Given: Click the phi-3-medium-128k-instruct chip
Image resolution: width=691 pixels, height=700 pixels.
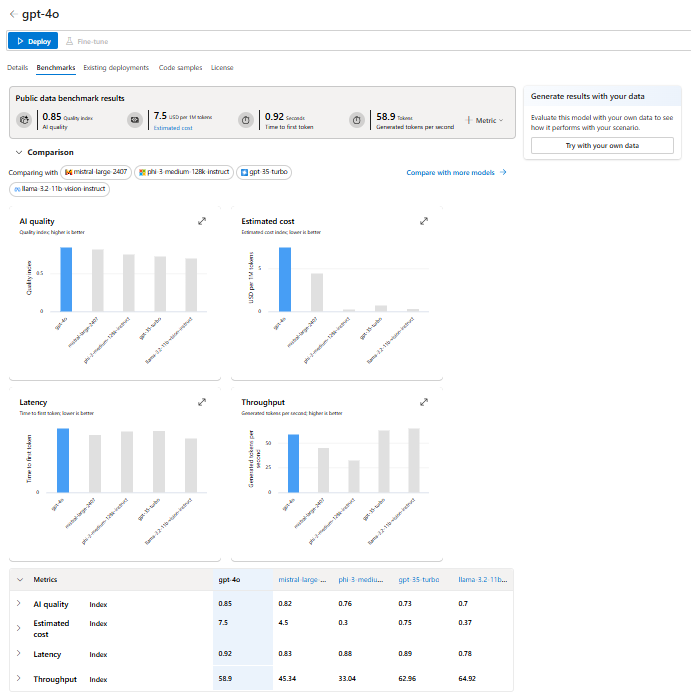Looking at the screenshot, I should (x=183, y=172).
